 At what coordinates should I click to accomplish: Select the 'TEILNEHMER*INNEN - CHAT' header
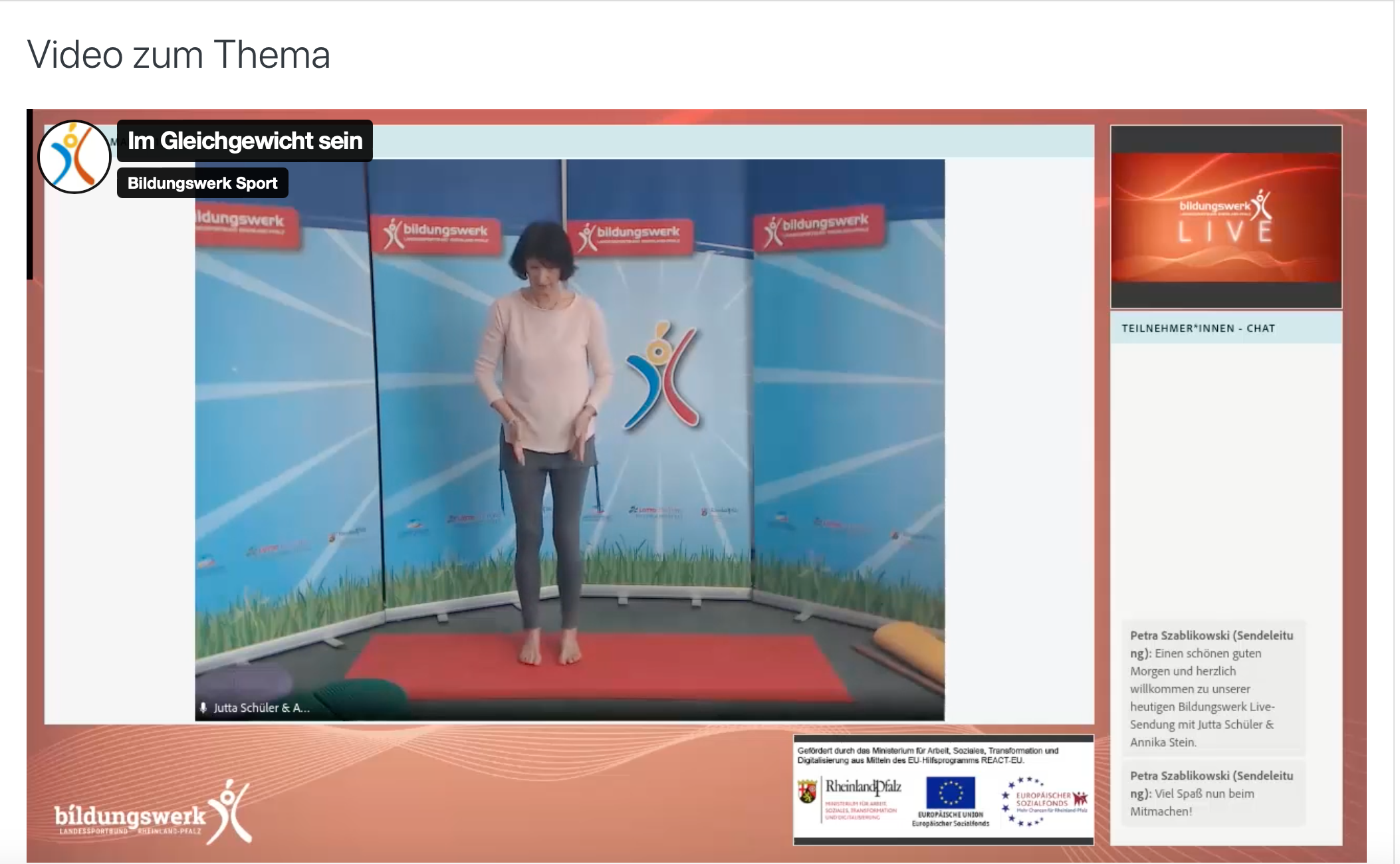(x=1198, y=328)
